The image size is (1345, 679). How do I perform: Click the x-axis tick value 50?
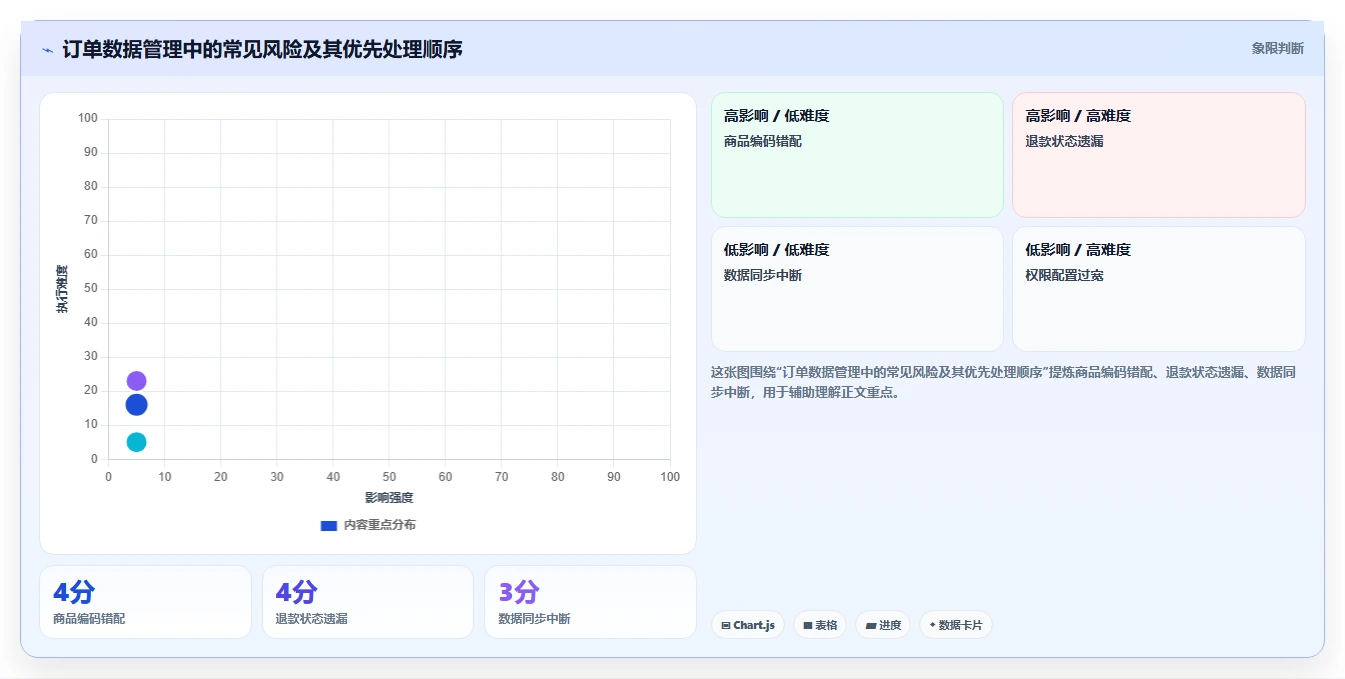coord(389,477)
